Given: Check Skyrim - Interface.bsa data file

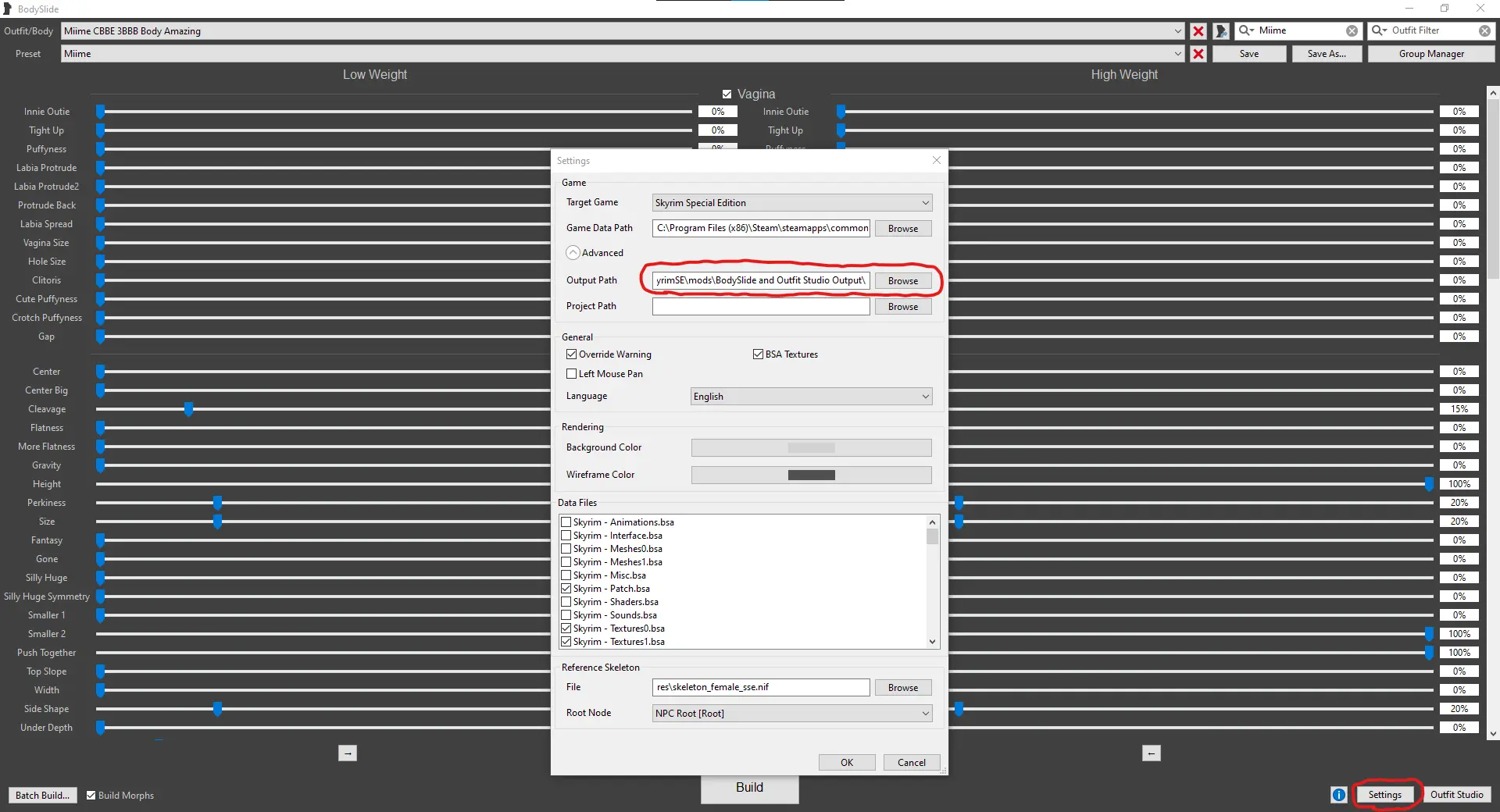Looking at the screenshot, I should (x=566, y=536).
